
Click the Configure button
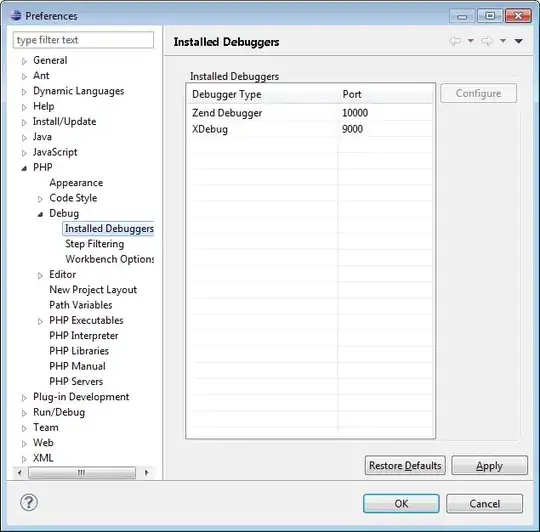tap(478, 93)
